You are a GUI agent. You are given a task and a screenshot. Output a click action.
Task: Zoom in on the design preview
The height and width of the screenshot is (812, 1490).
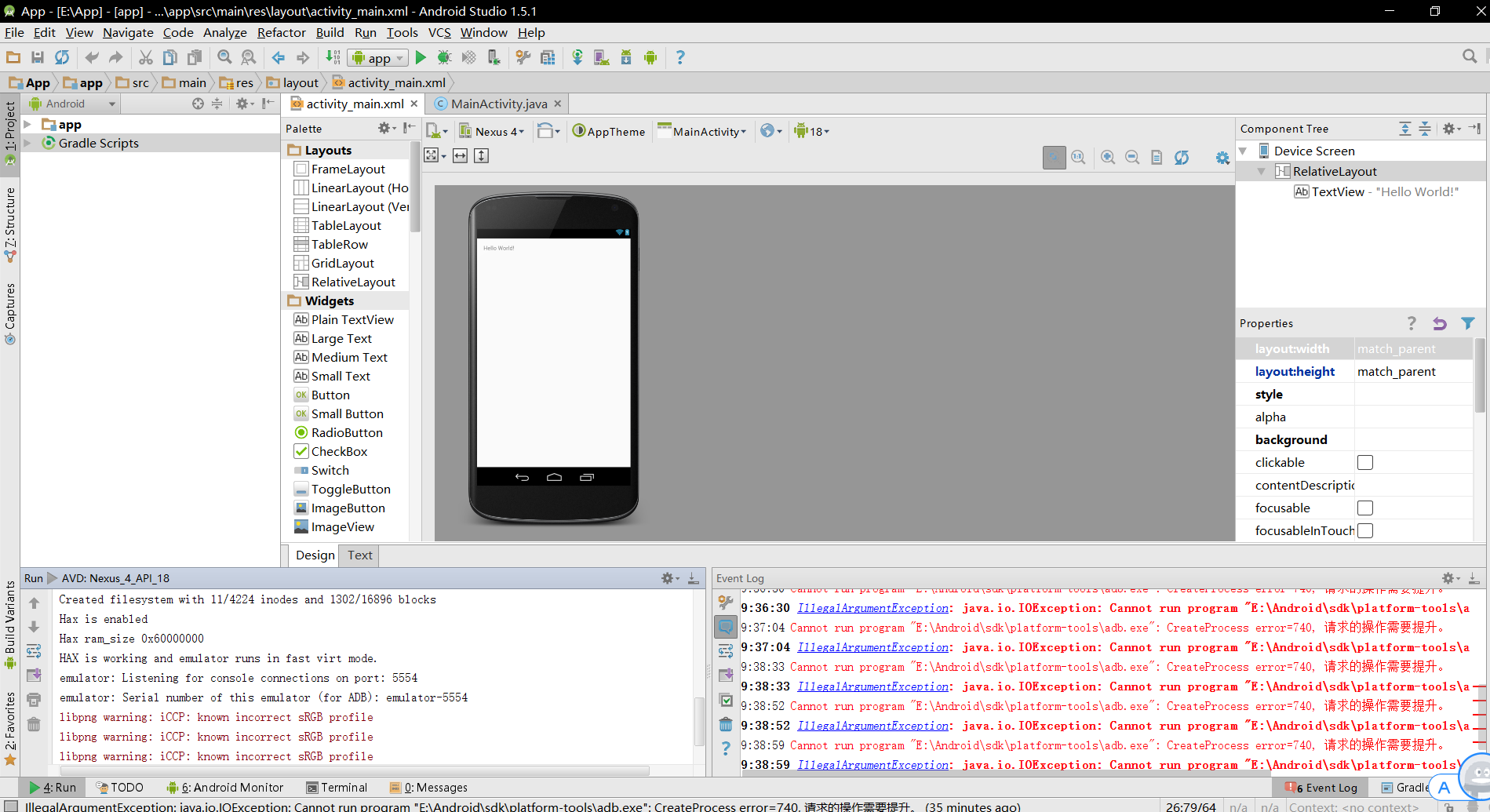click(1108, 157)
